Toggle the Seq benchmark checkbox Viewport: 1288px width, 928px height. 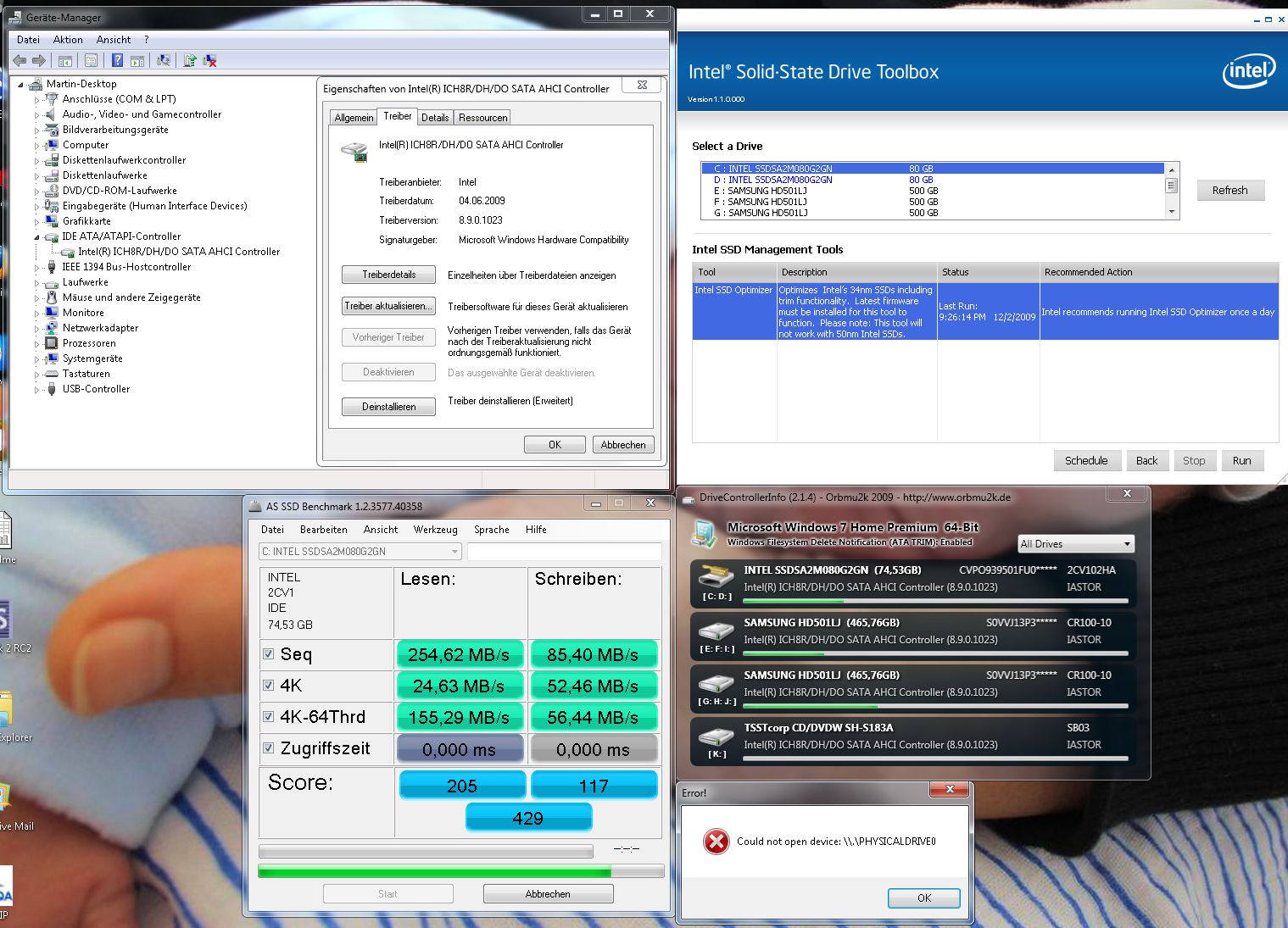pyautogui.click(x=268, y=653)
